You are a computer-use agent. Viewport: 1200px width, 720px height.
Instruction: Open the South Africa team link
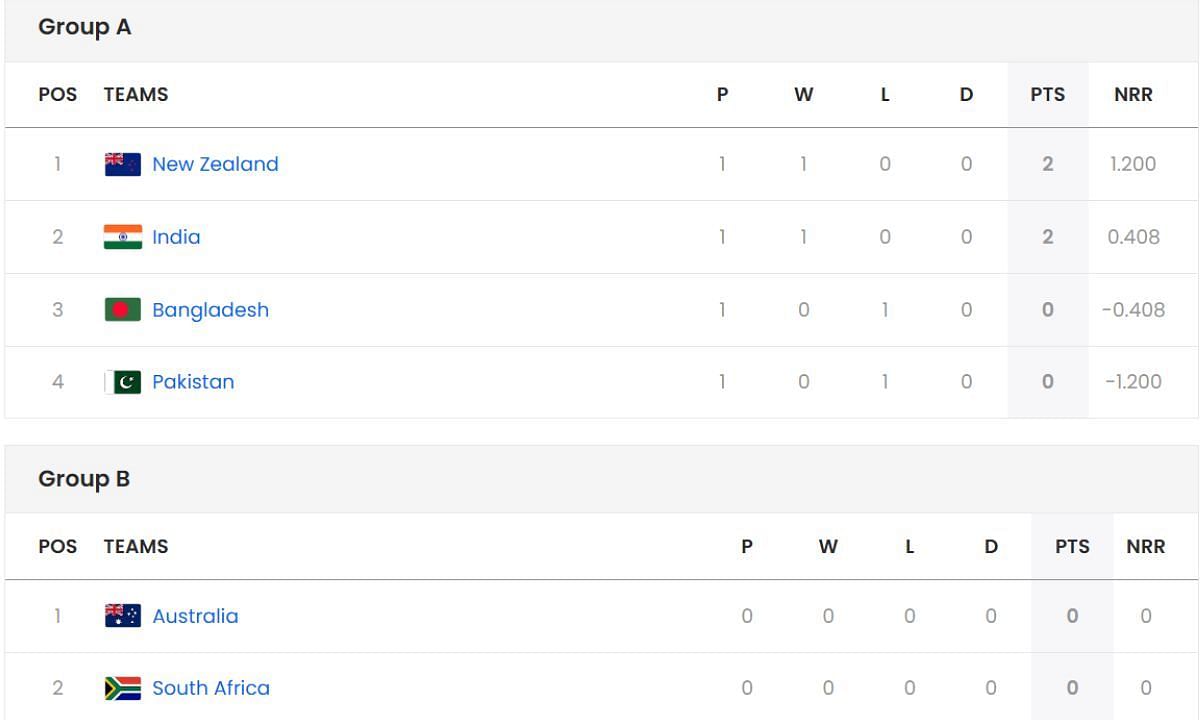[x=211, y=688]
